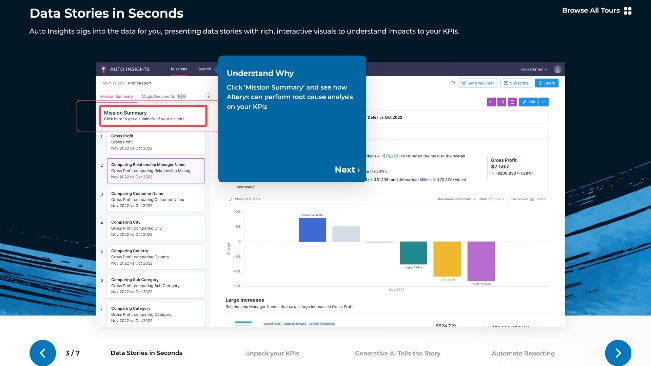
Task: Open the recommended chart dropdown above the chart
Action: tap(456, 199)
